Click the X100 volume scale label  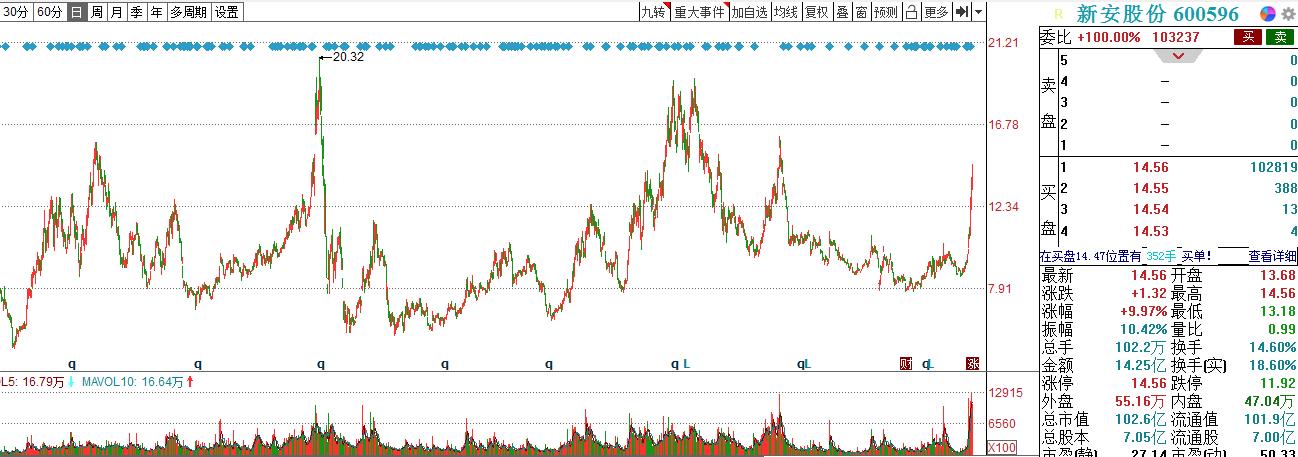(1002, 447)
